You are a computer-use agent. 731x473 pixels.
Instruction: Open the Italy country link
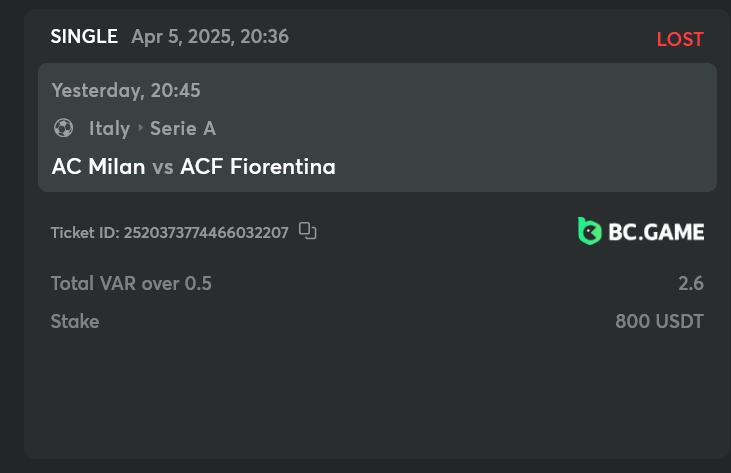click(x=109, y=128)
